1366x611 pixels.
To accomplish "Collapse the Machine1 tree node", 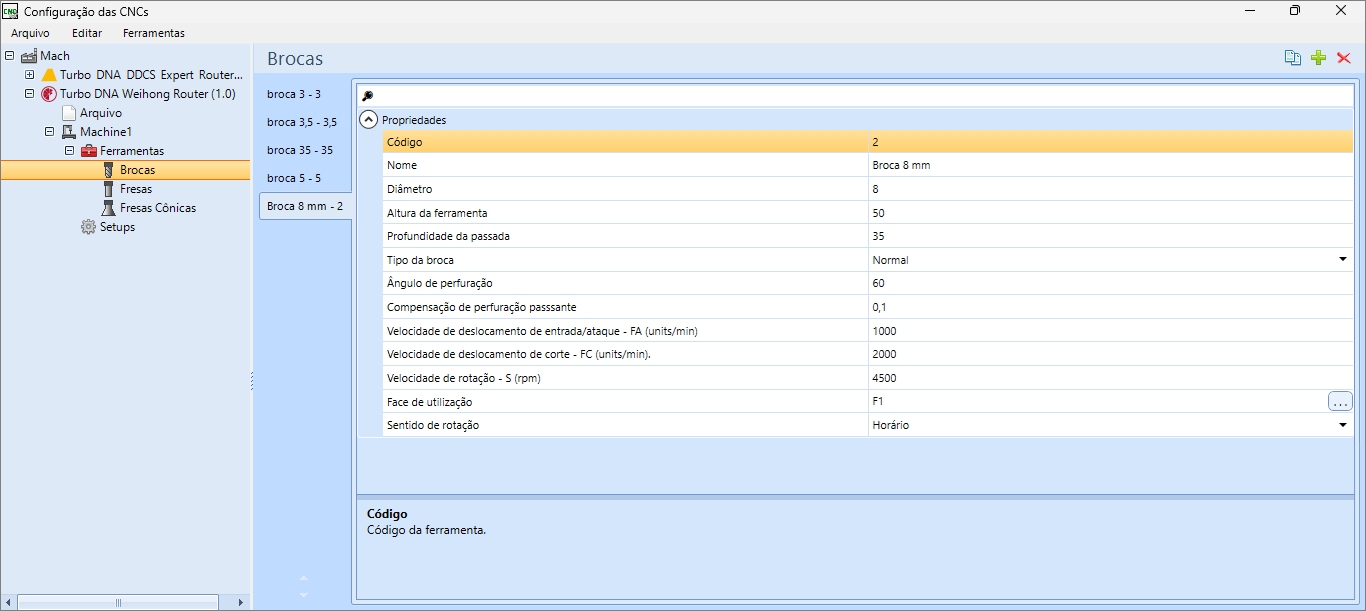I will 50,132.
